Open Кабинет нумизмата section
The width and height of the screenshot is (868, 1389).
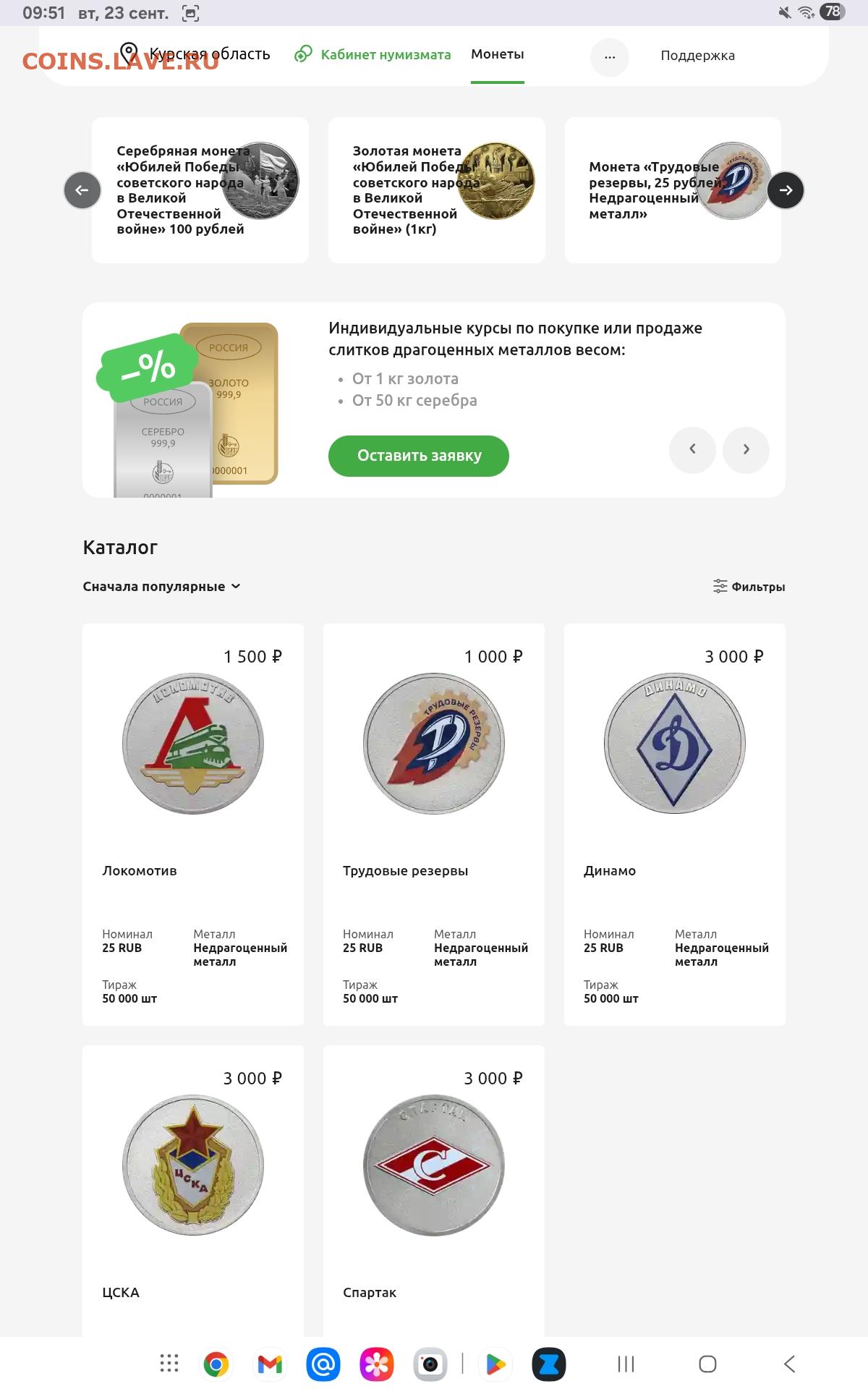pos(373,54)
